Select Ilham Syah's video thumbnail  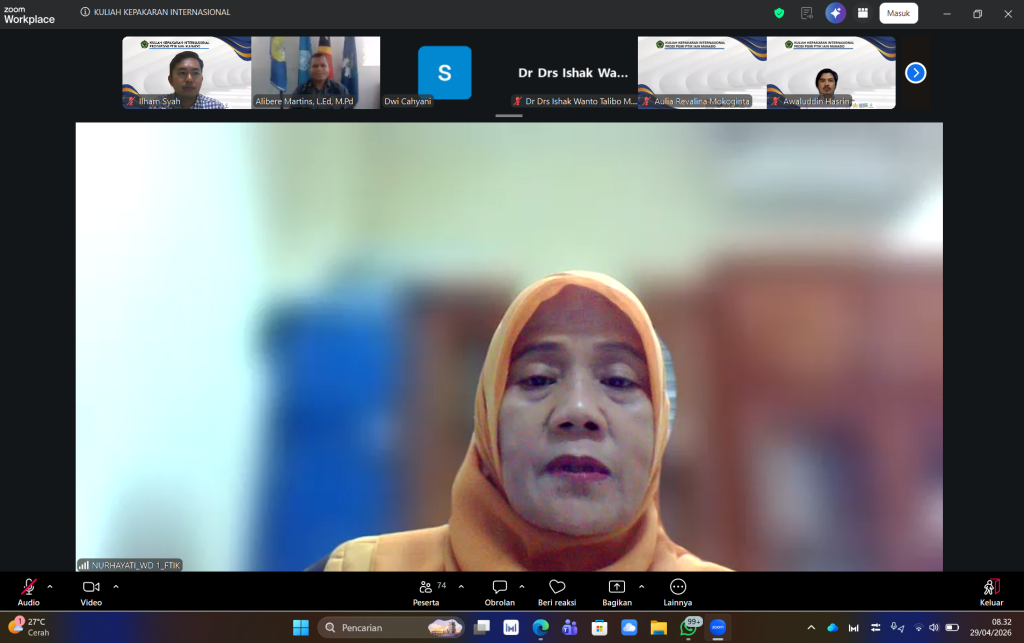(x=186, y=72)
